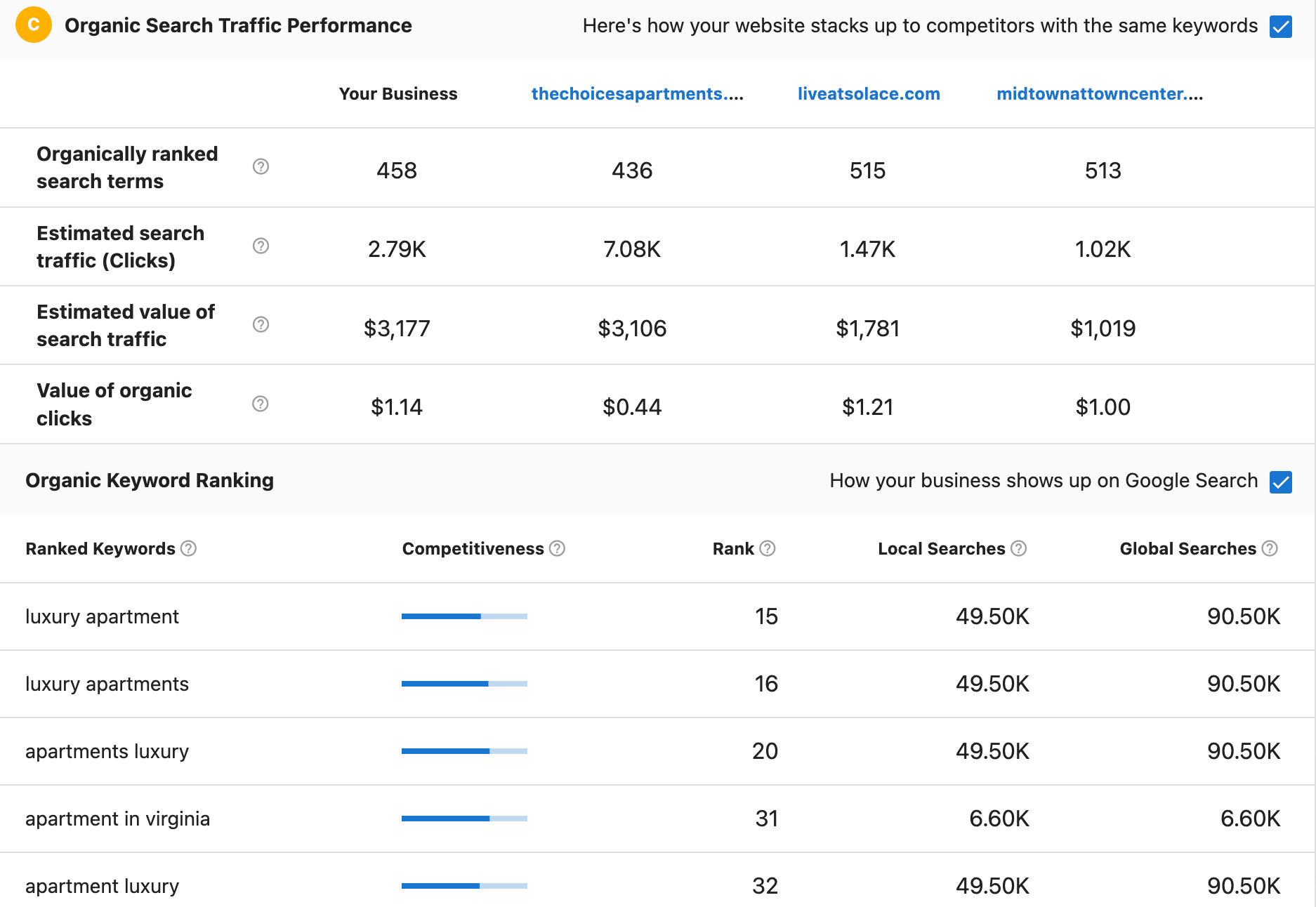This screenshot has width=1316, height=907.
Task: Uncheck the Organic Search Traffic Performance checkbox
Action: pos(1282,27)
